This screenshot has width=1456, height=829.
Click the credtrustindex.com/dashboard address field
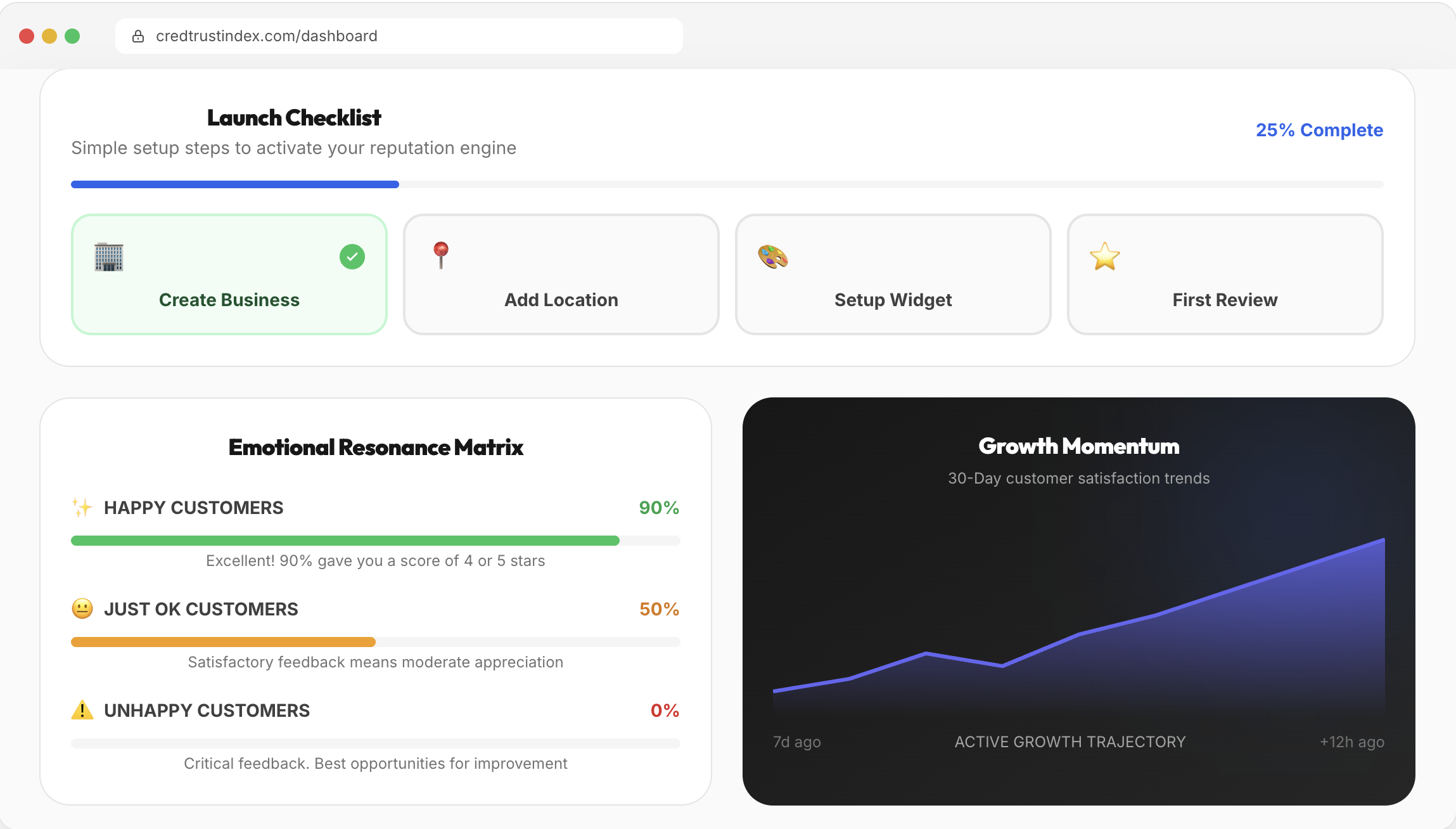(399, 36)
